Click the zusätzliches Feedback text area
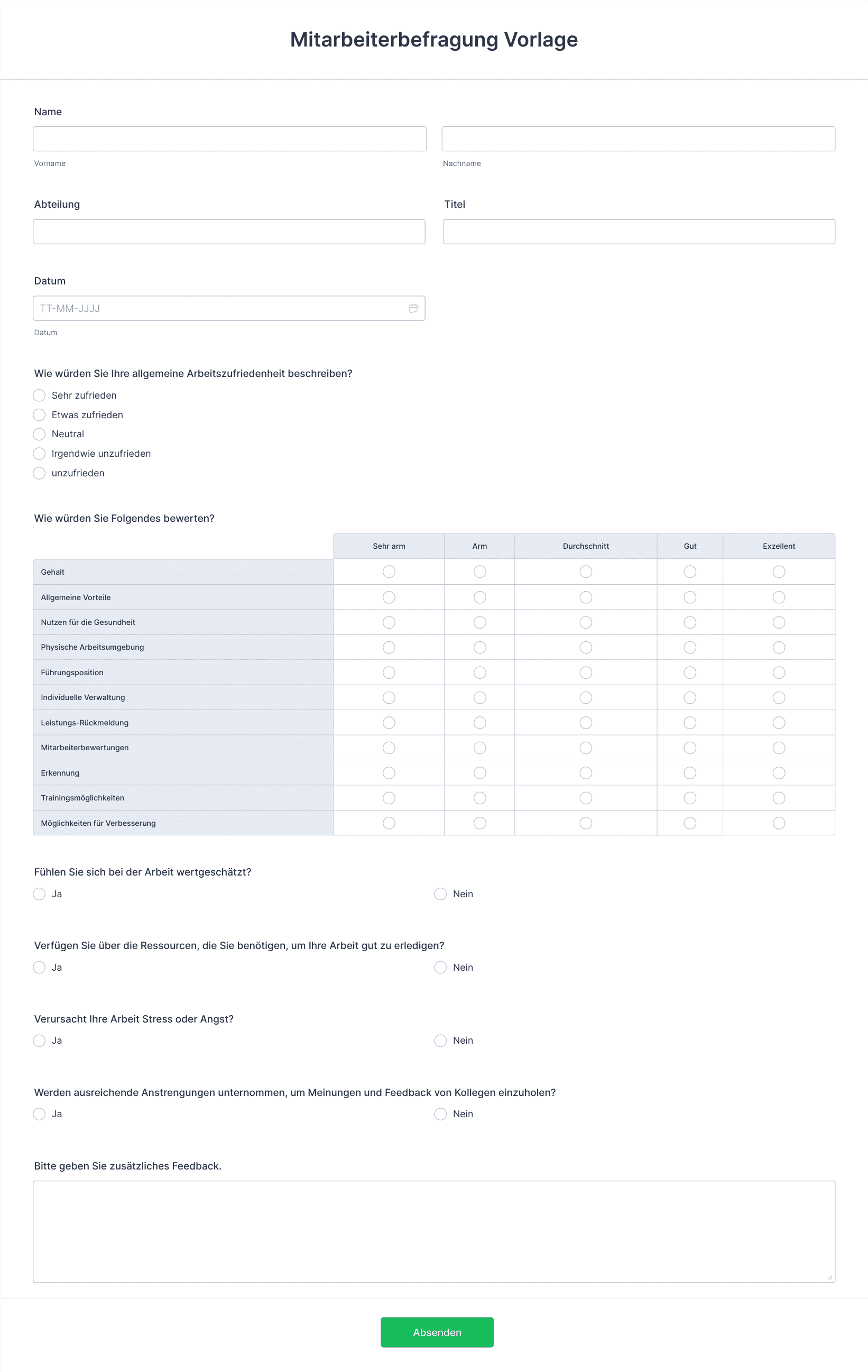Screen dimensions: 868x1372 click(x=434, y=1231)
